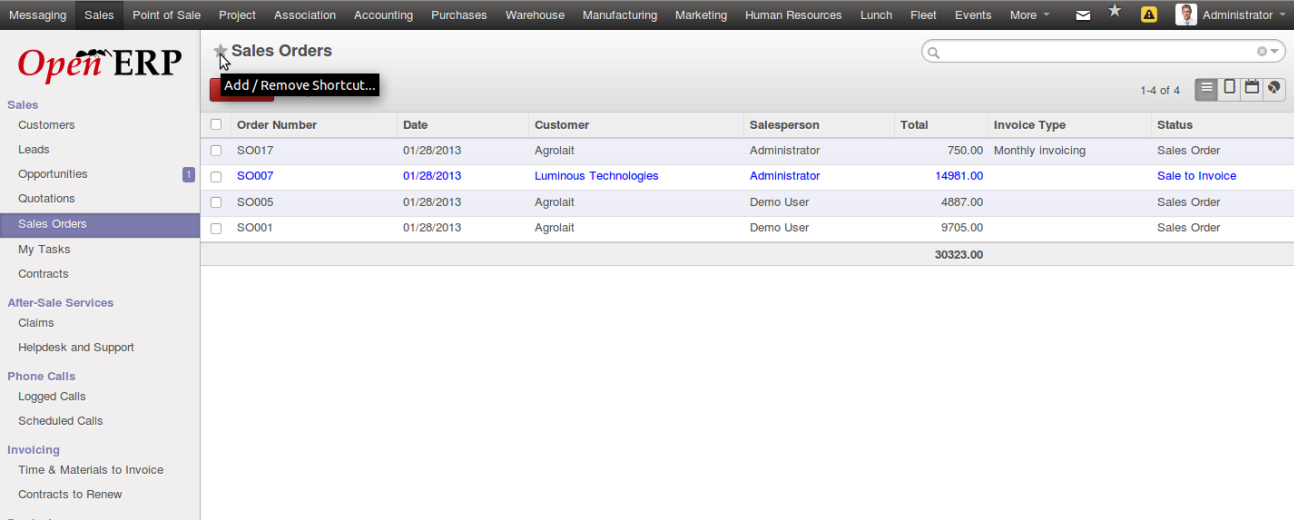Screen dimensions: 1294x520
Task: Sort by Salesperson column header
Action: tap(785, 125)
